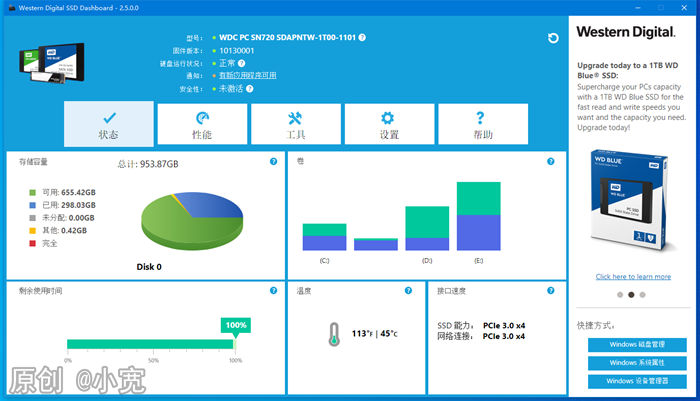
Task: Click model text WDC PC SN720 SDAPNTW-1T00-1101
Action: point(288,38)
